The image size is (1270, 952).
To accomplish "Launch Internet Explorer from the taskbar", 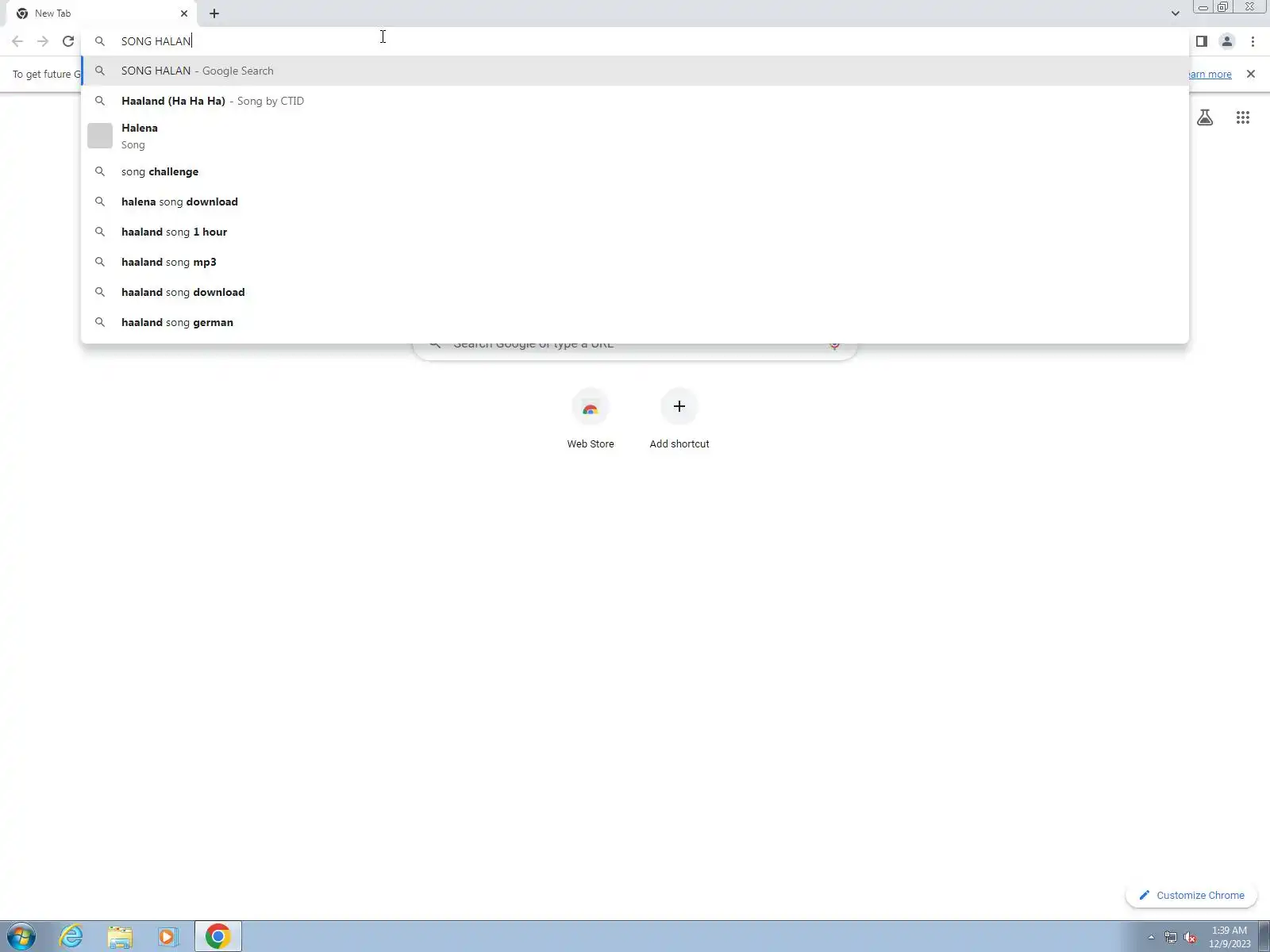I will pyautogui.click(x=71, y=937).
